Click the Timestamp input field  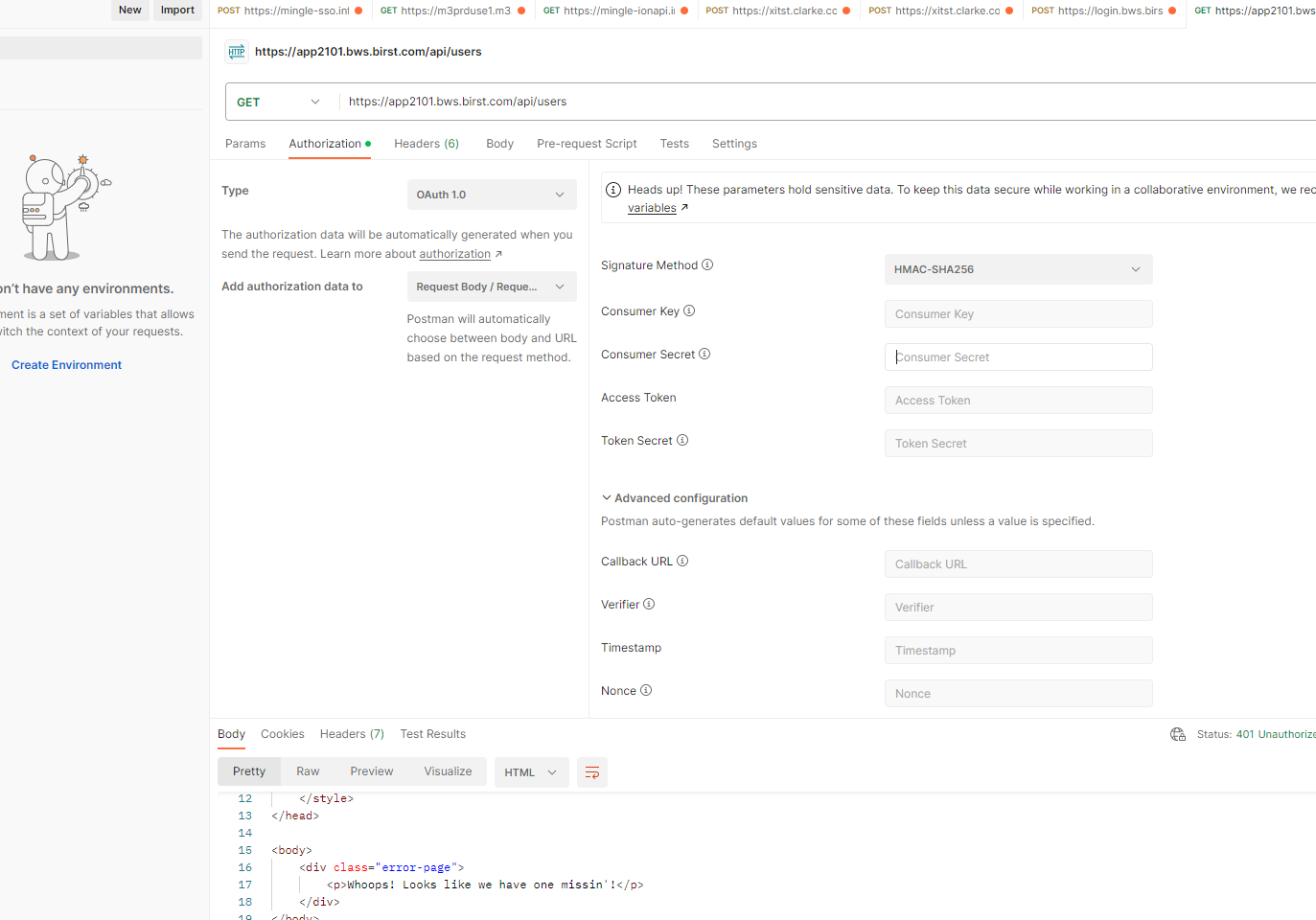point(1018,651)
